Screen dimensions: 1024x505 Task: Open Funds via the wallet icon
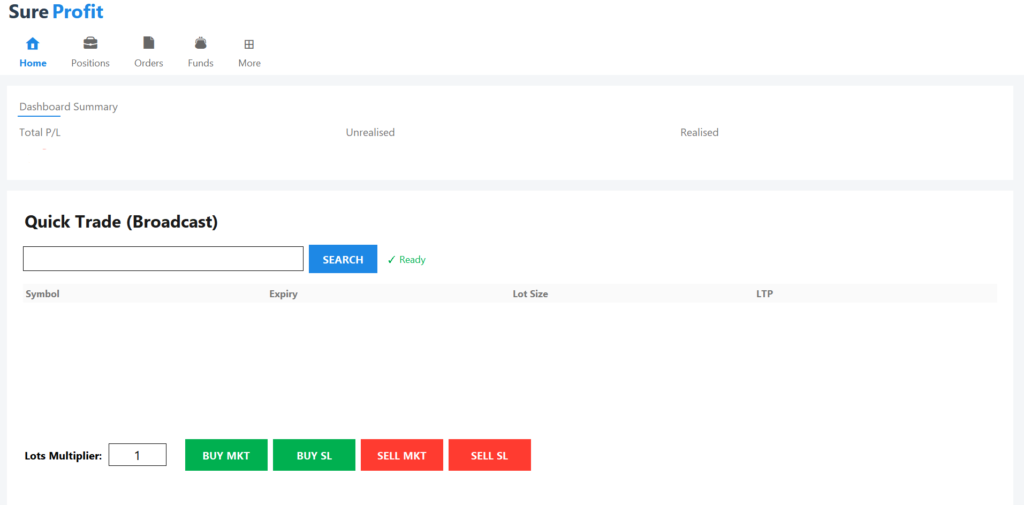coord(200,44)
